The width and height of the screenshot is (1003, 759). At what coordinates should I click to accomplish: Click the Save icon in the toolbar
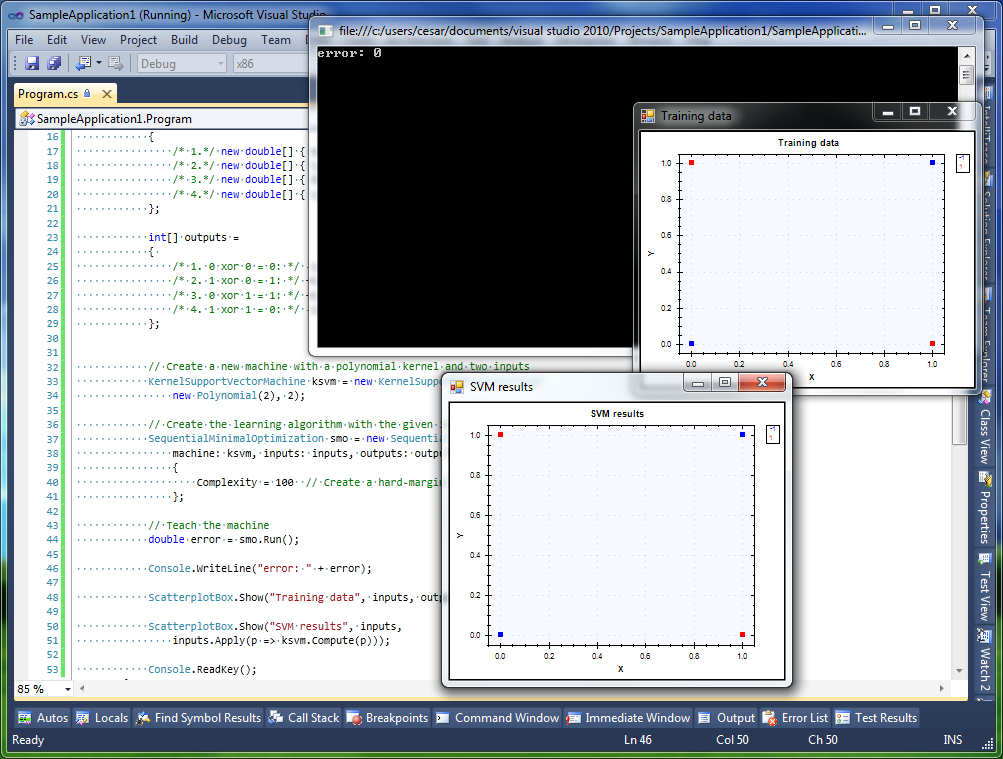pos(32,64)
